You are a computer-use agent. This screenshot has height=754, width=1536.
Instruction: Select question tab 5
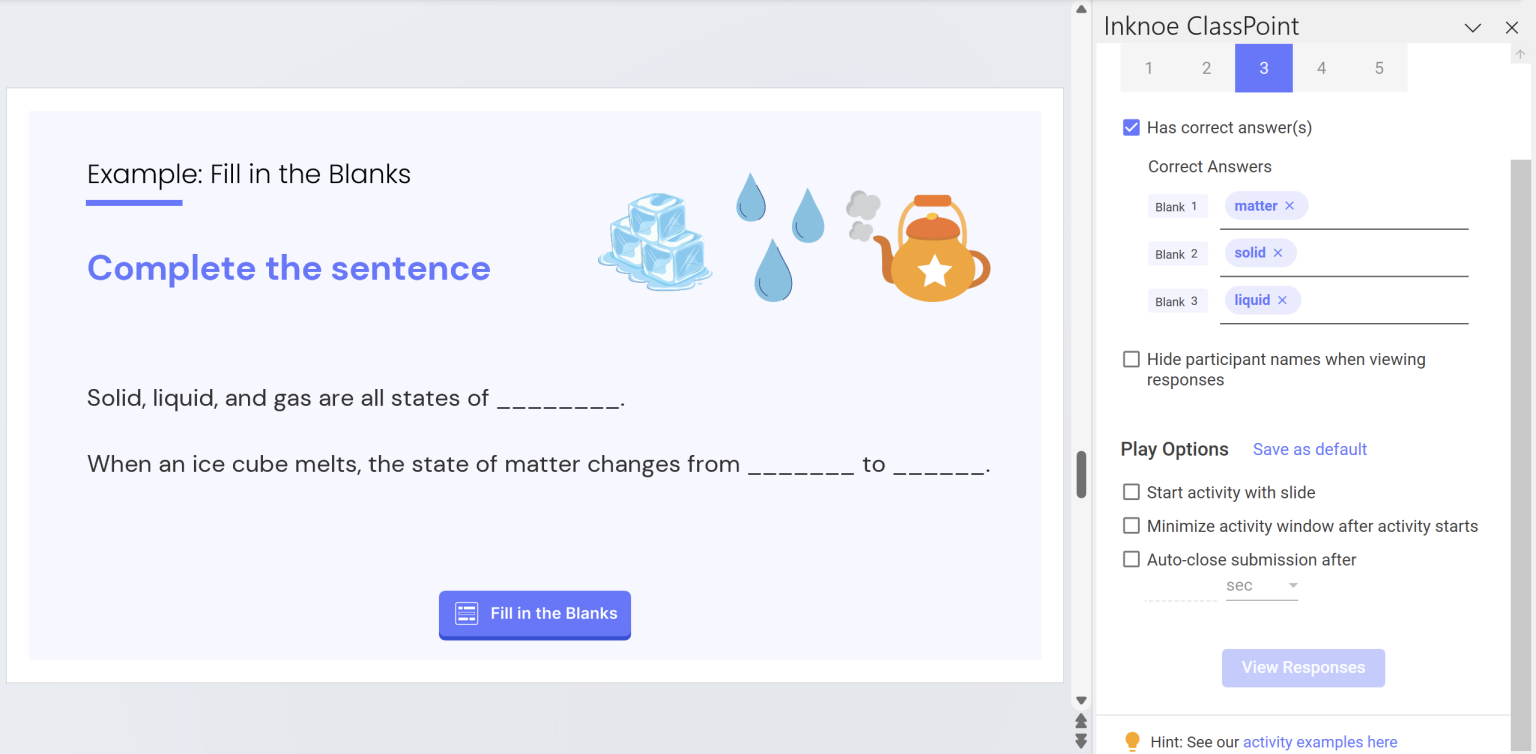pos(1379,67)
